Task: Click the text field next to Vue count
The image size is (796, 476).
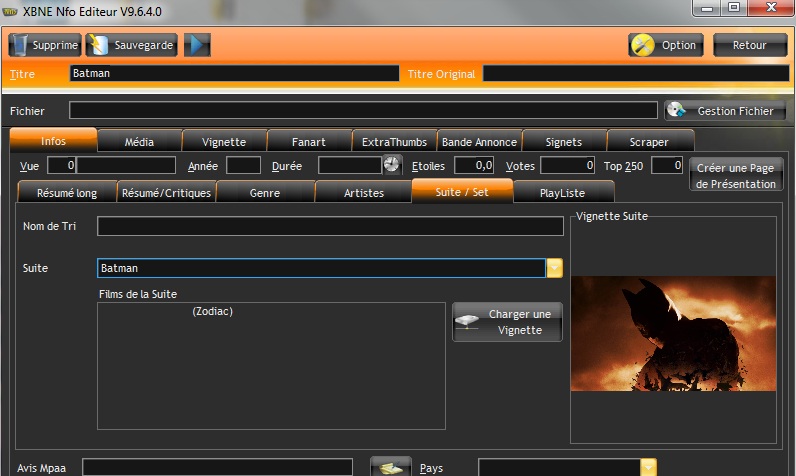Action: point(126,165)
